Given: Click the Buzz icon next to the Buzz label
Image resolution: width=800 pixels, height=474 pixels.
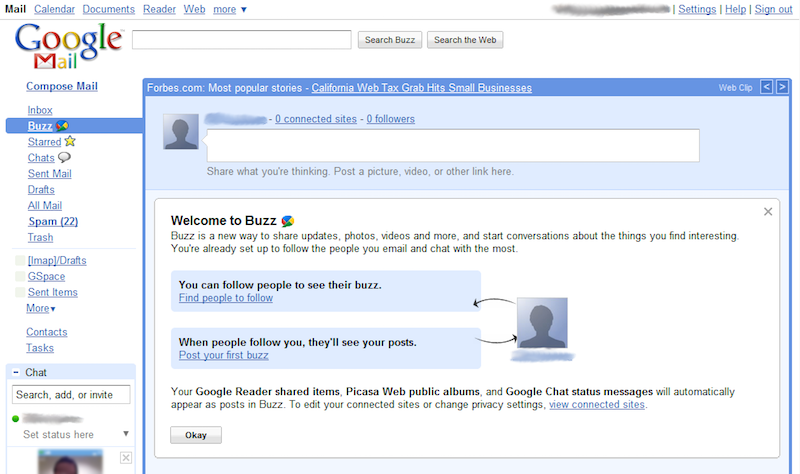Looking at the screenshot, I should pos(62,126).
